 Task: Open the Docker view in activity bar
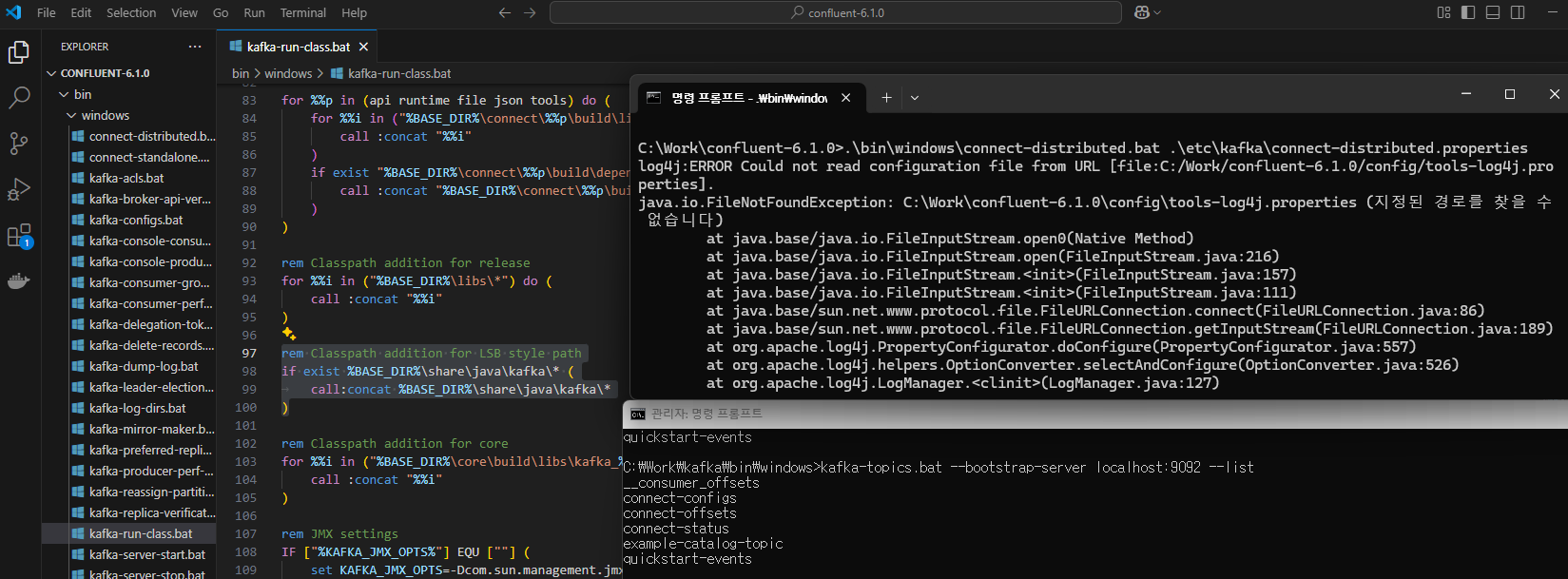tap(19, 280)
